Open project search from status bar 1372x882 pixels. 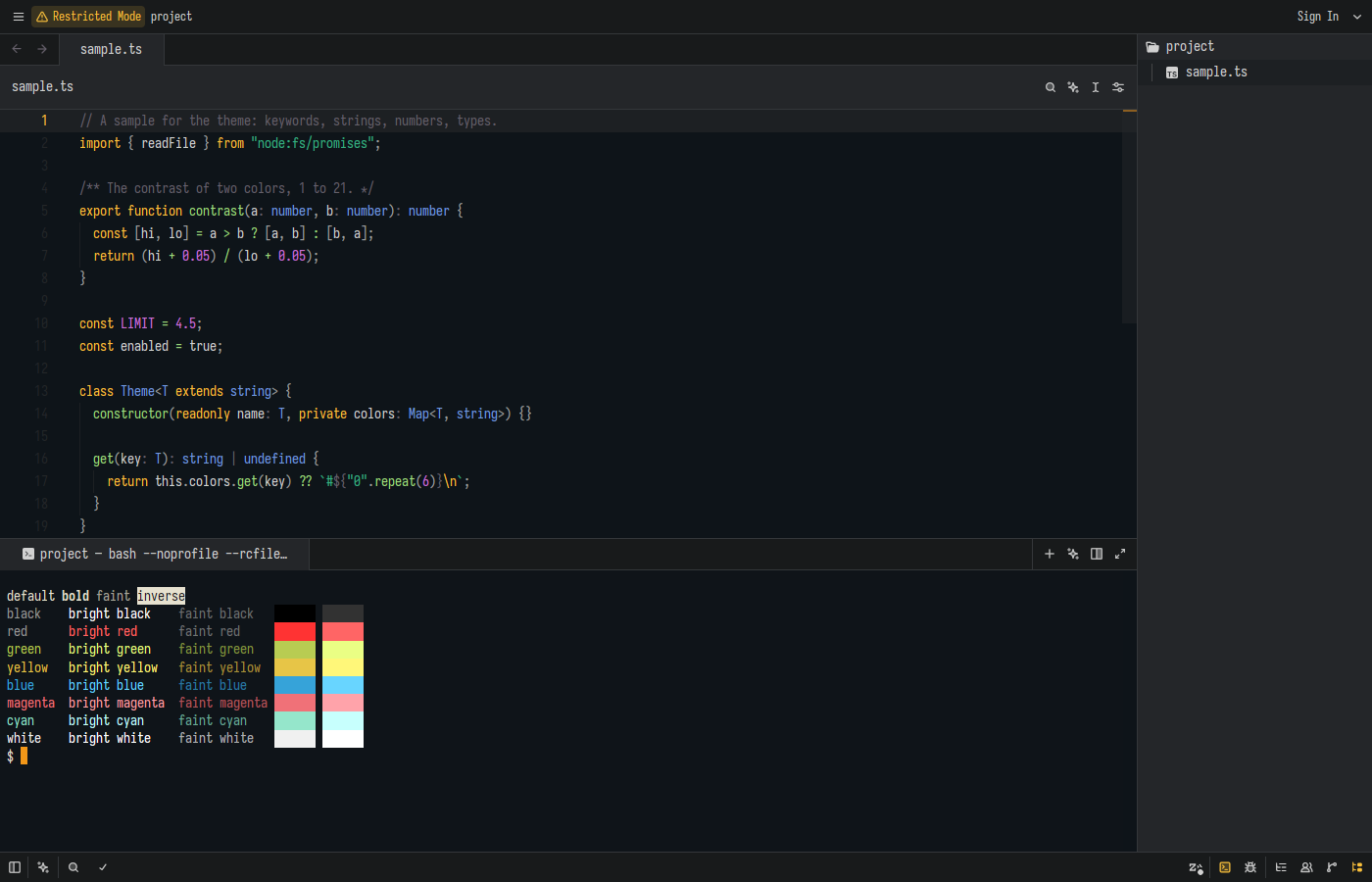point(73,867)
